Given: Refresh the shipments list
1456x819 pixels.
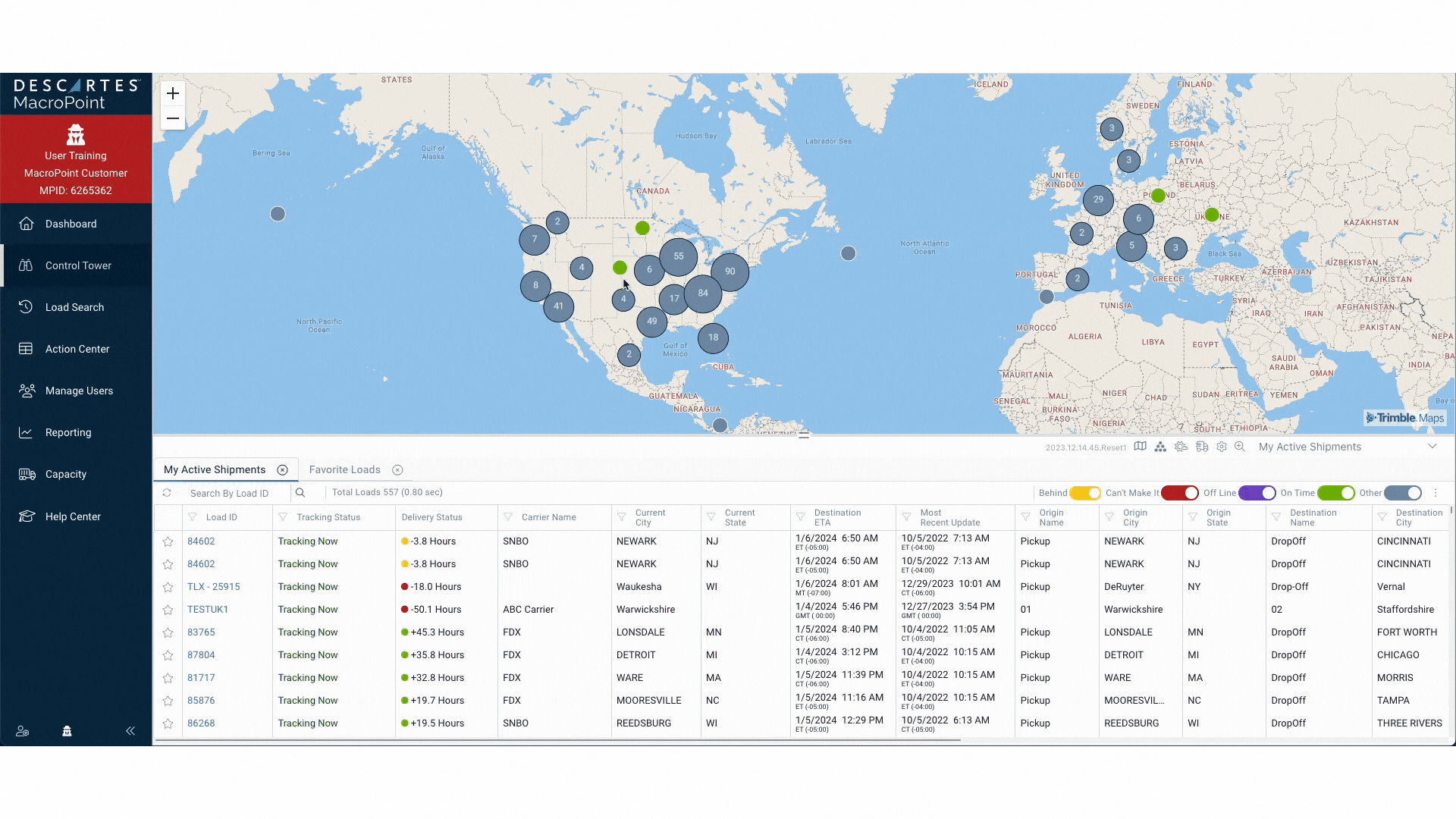Looking at the screenshot, I should coord(167,493).
